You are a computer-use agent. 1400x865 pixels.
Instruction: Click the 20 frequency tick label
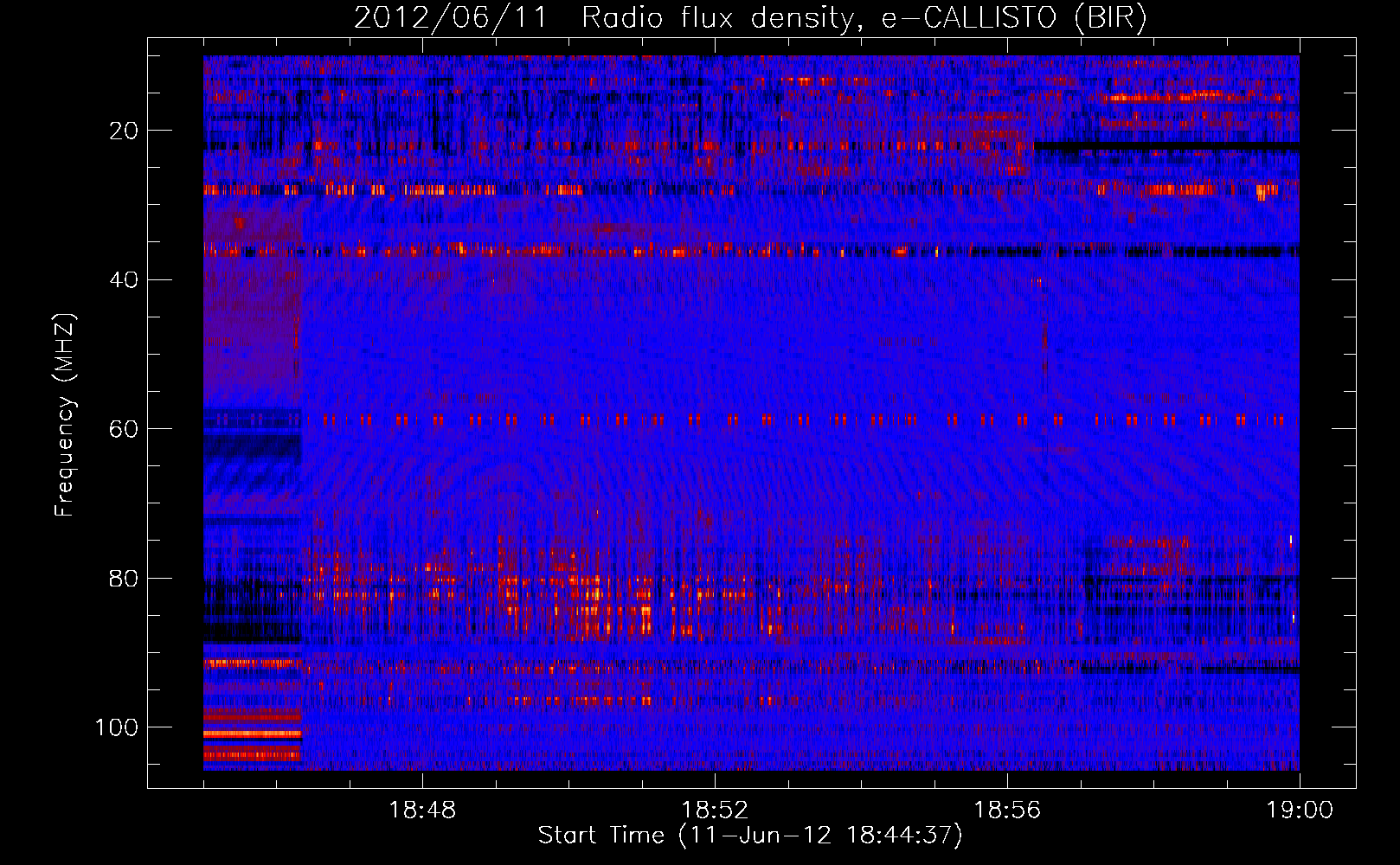(125, 131)
